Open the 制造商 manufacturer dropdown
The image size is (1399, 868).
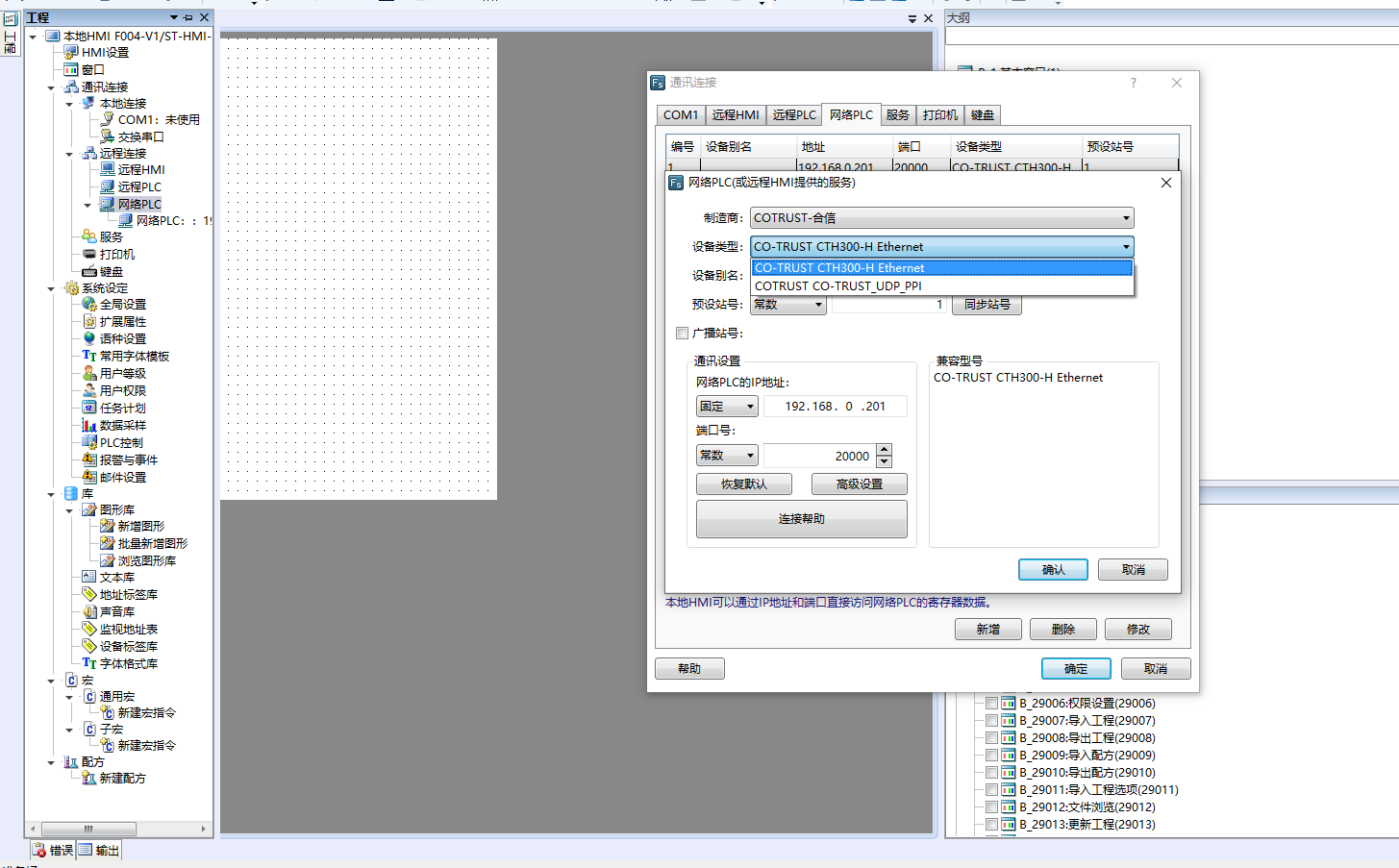[942, 218]
